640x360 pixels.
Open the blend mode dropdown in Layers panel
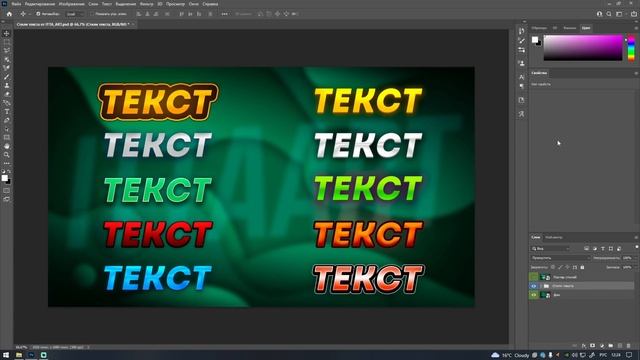pos(560,258)
